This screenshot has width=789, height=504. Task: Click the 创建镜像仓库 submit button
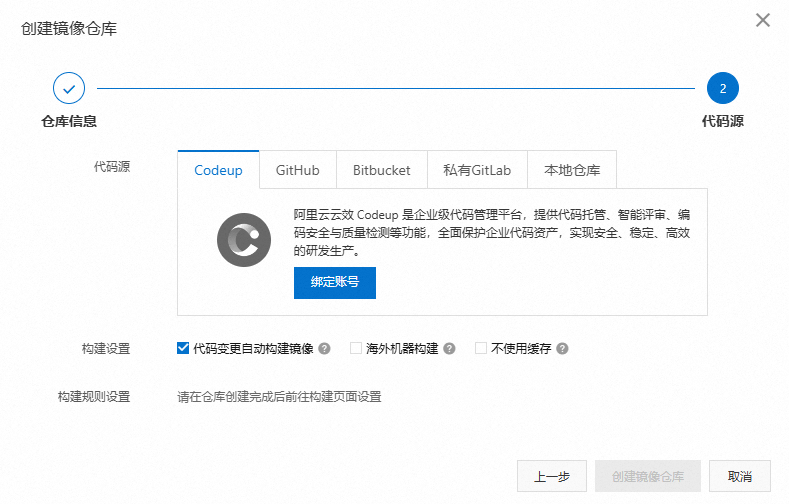pos(648,476)
